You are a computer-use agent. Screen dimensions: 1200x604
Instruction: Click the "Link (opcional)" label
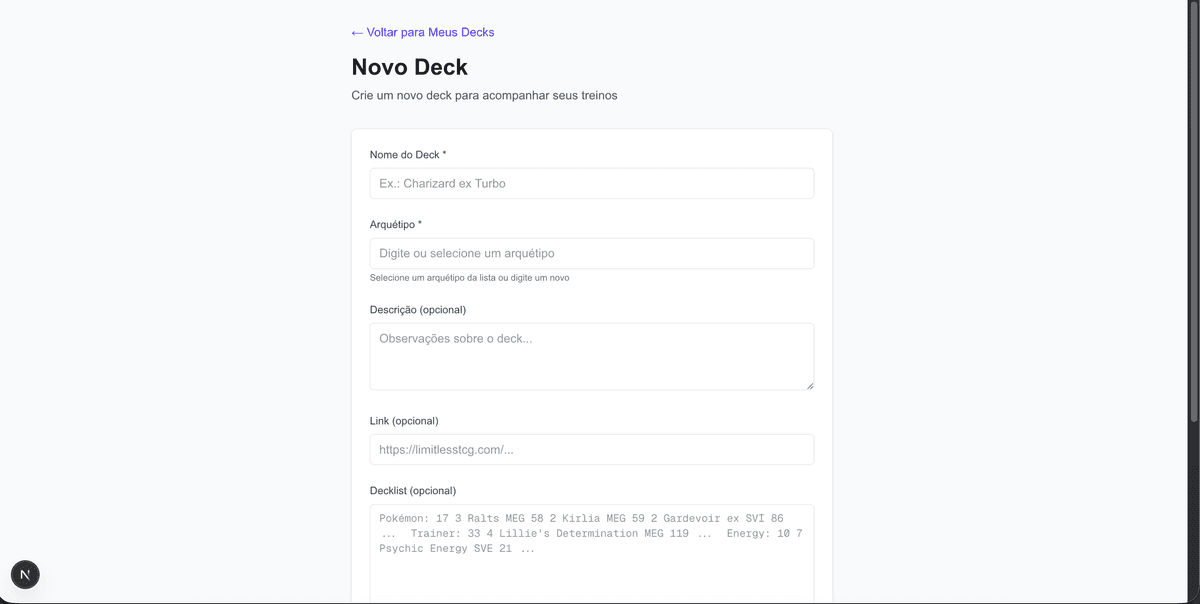404,421
